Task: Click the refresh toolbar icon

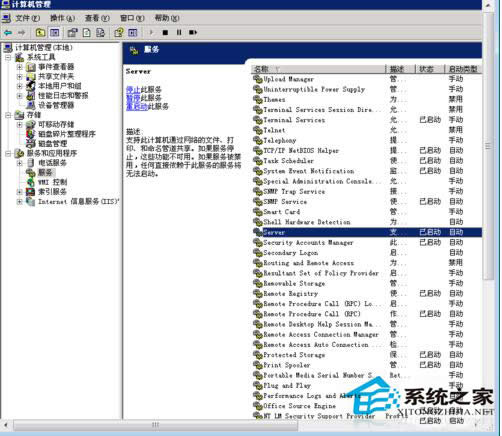Action: 87,32
